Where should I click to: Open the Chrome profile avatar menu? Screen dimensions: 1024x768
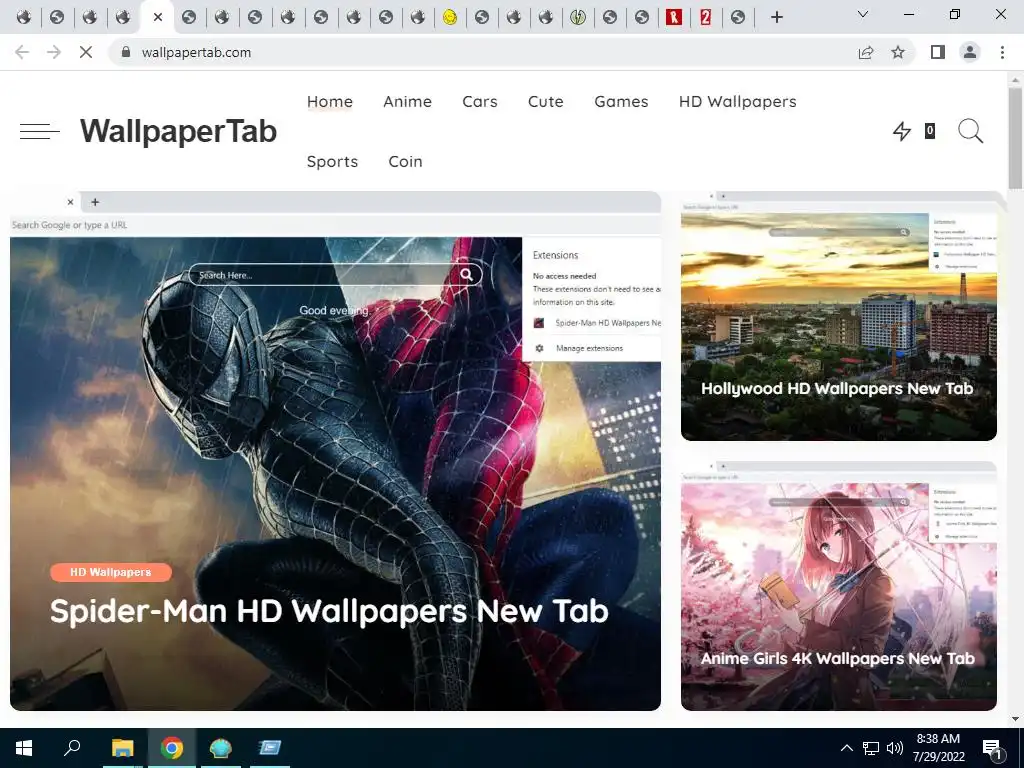click(x=970, y=52)
